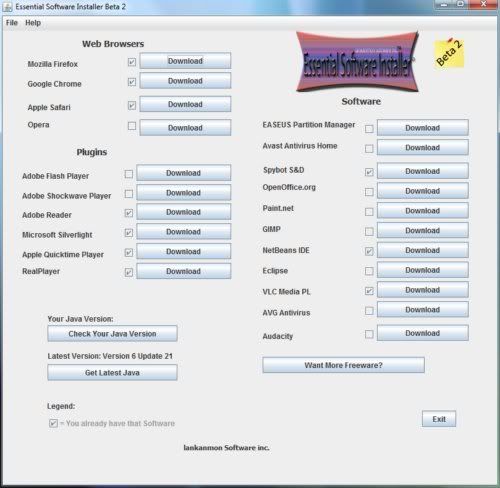Click the Essential Software Installer logo
The image size is (500, 488).
pos(357,62)
